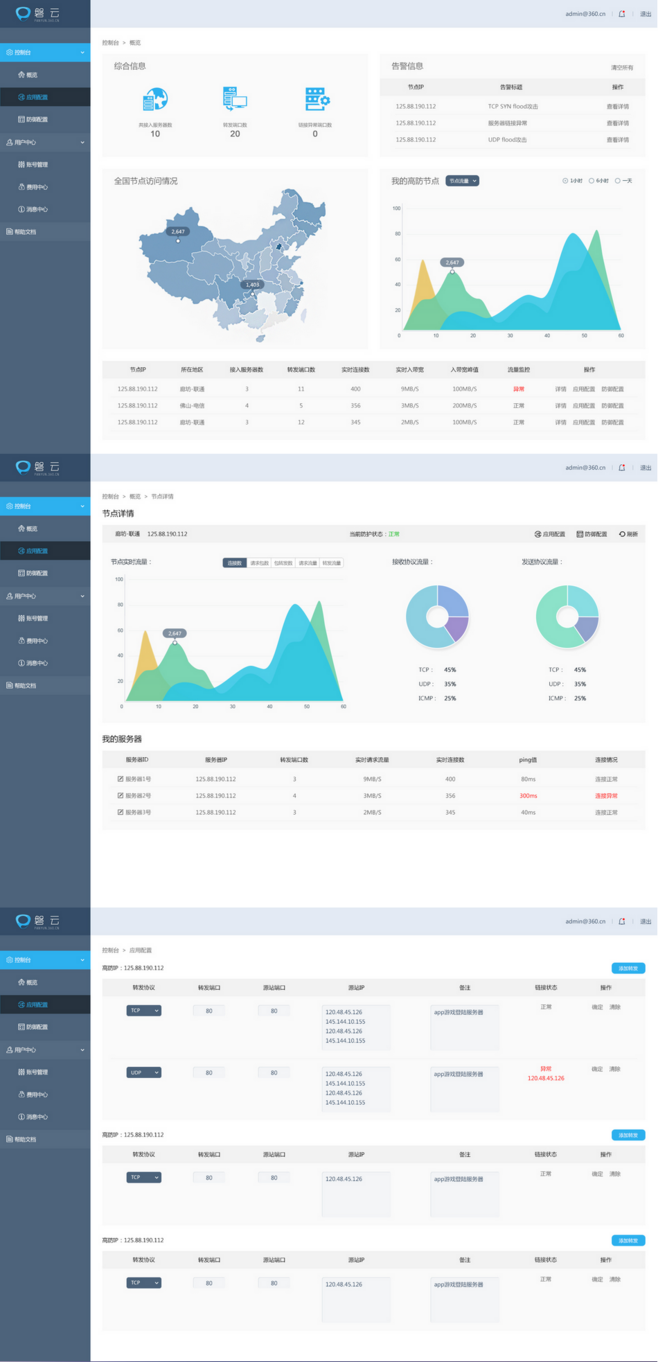Image resolution: width=658 pixels, height=1362 pixels.
Task: Click the abnormal link ports gear icon
Action: click(x=316, y=99)
